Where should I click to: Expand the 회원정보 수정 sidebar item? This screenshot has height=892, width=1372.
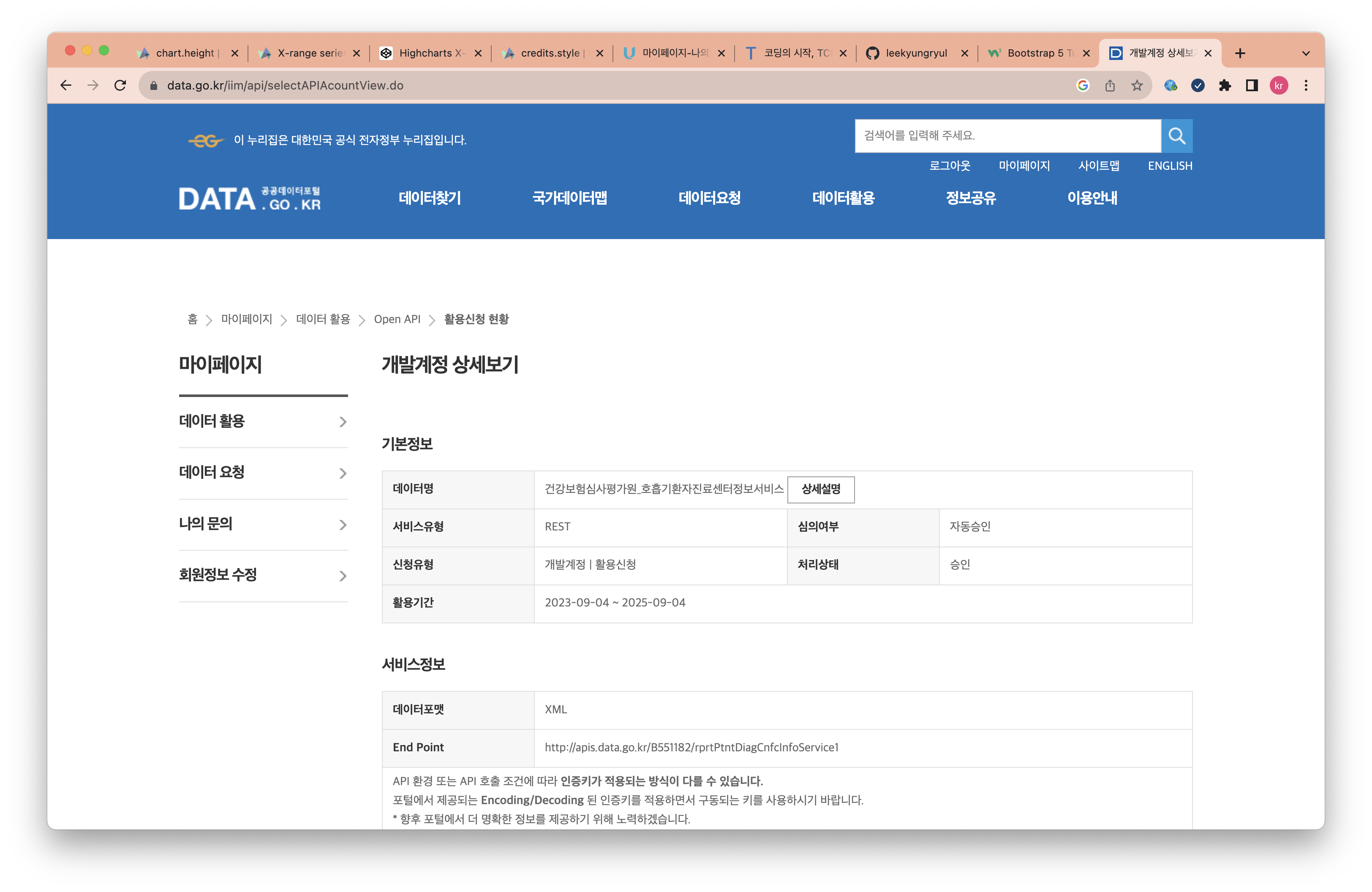click(263, 575)
